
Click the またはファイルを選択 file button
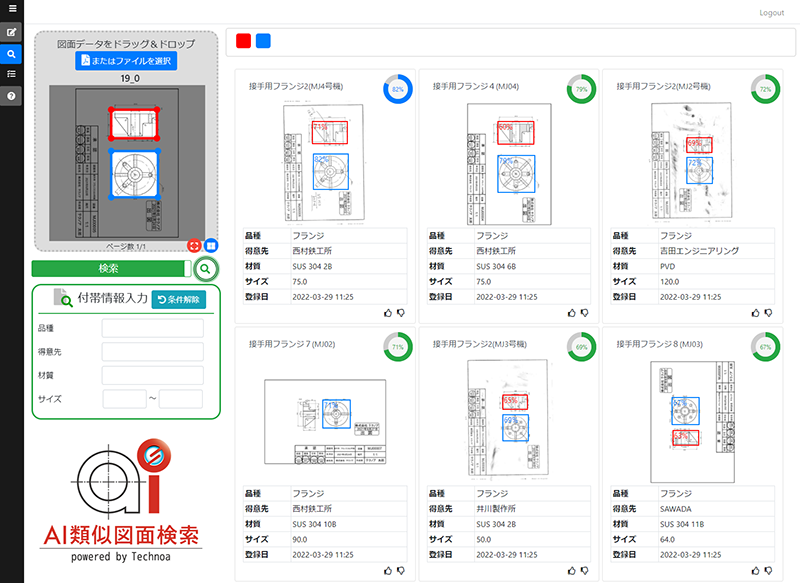coord(126,61)
